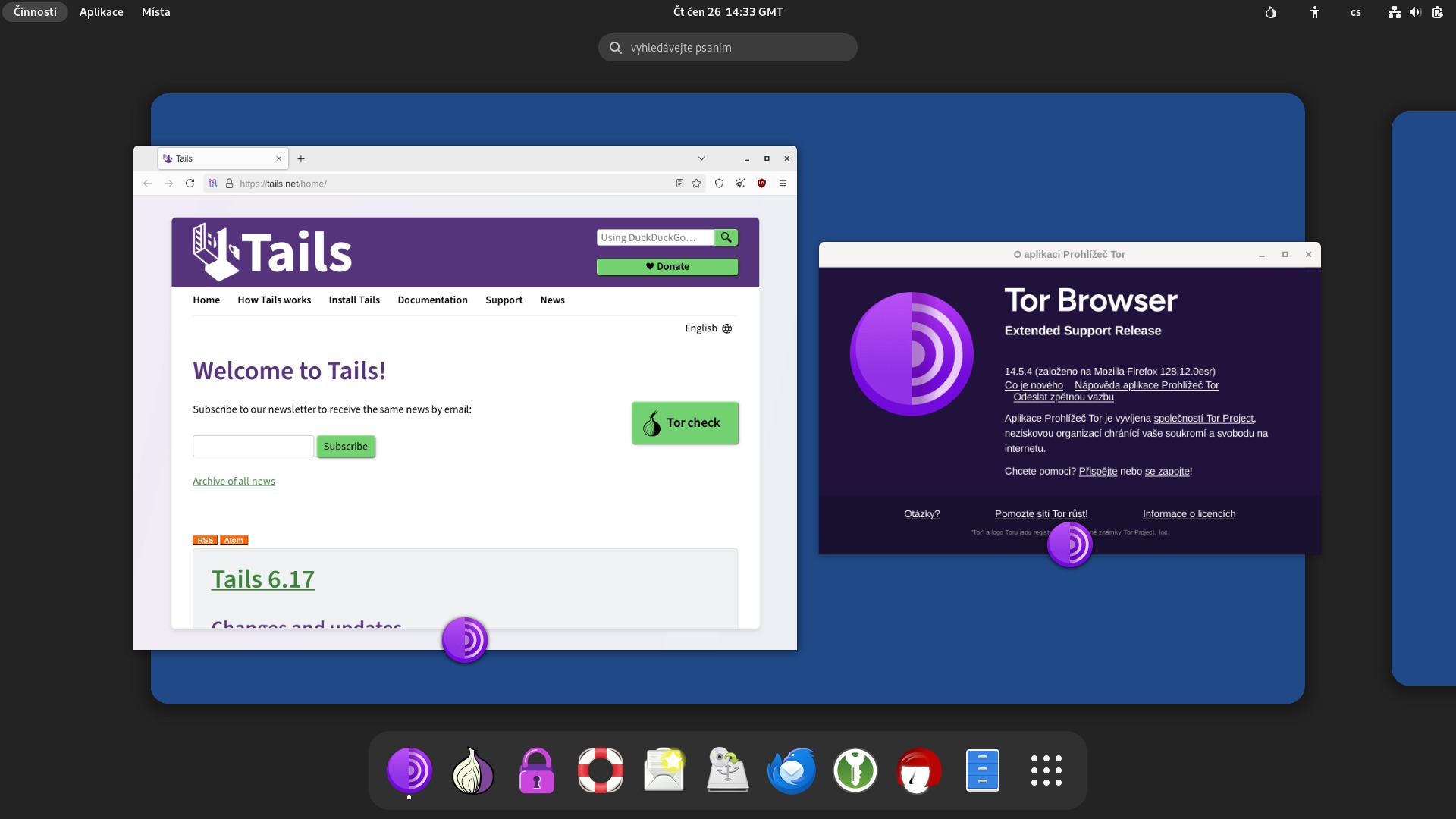Launch Tor Browser from the dock
Viewport: 1456px width, 819px height.
[x=409, y=770]
